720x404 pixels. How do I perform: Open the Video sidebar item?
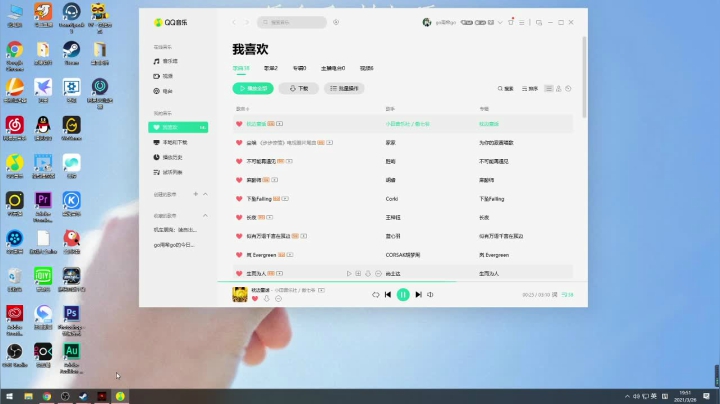pos(163,76)
